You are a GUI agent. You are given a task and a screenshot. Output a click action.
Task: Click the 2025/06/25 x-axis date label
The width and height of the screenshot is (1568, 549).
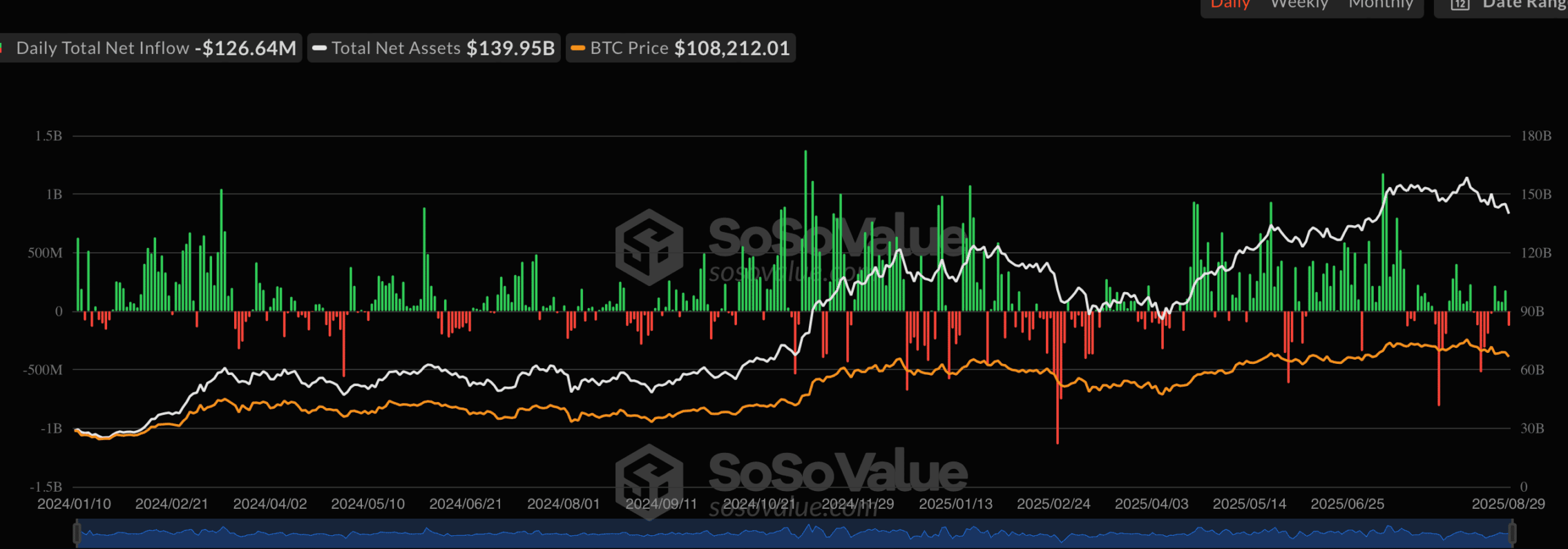(x=1348, y=504)
